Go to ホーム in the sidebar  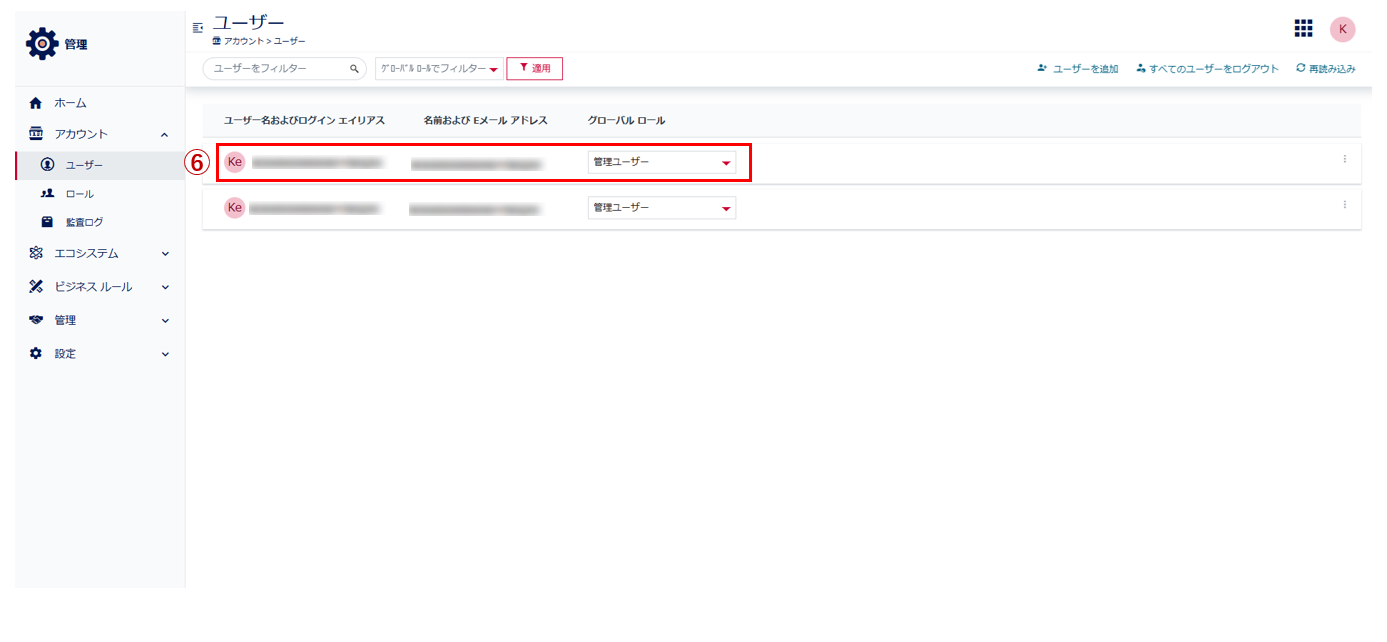click(70, 103)
